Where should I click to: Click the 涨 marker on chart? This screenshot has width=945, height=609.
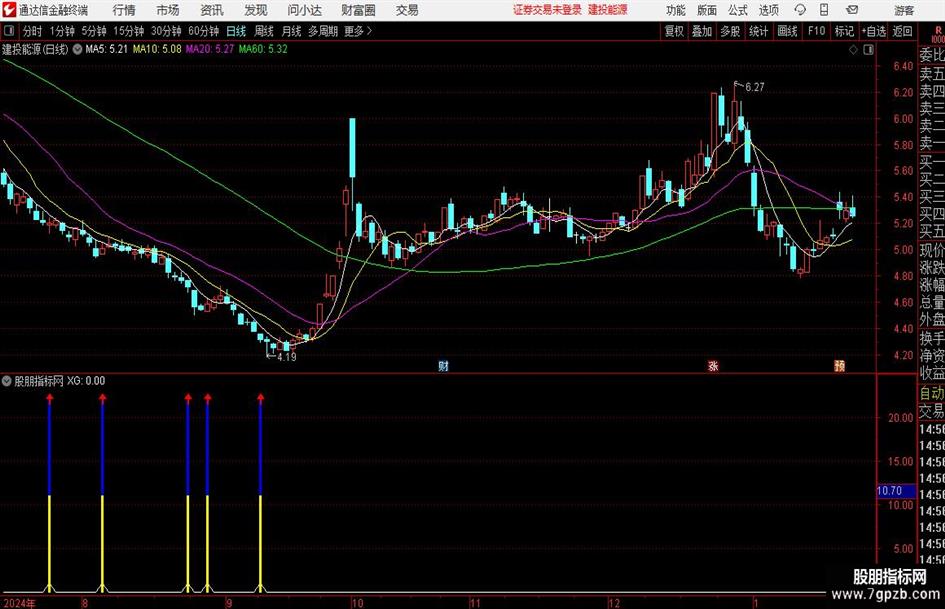click(713, 365)
